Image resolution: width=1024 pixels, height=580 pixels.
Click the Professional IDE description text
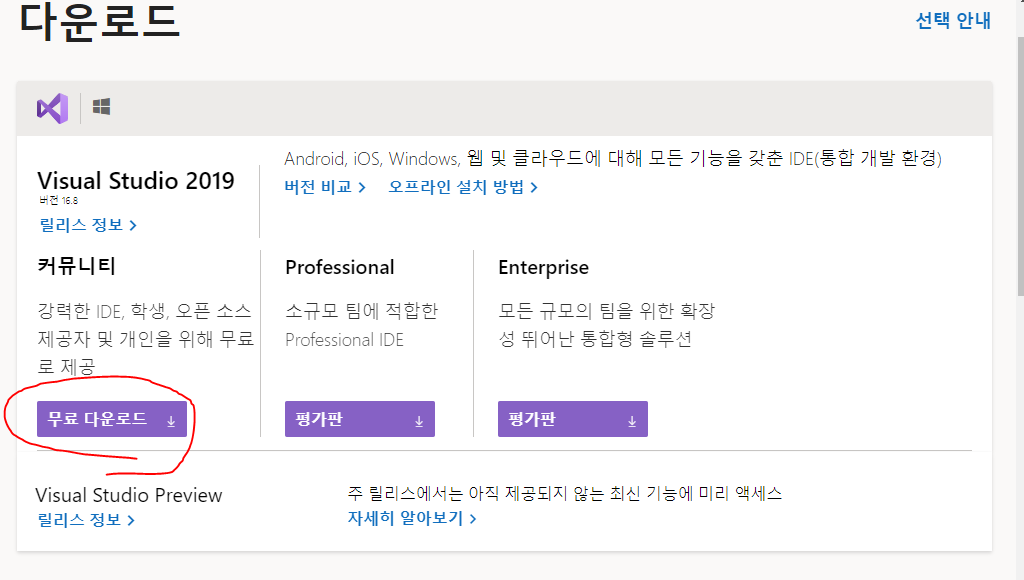362,325
